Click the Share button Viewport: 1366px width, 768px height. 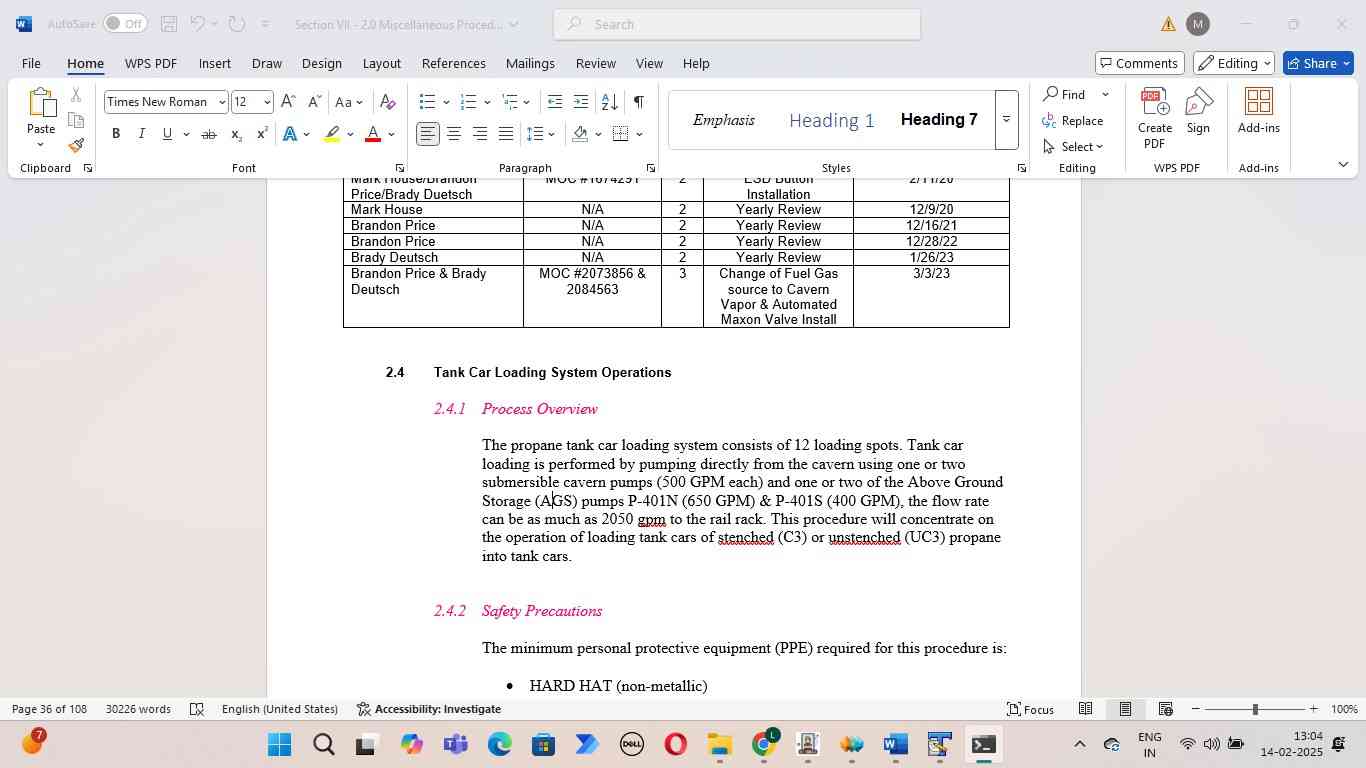coord(1318,63)
